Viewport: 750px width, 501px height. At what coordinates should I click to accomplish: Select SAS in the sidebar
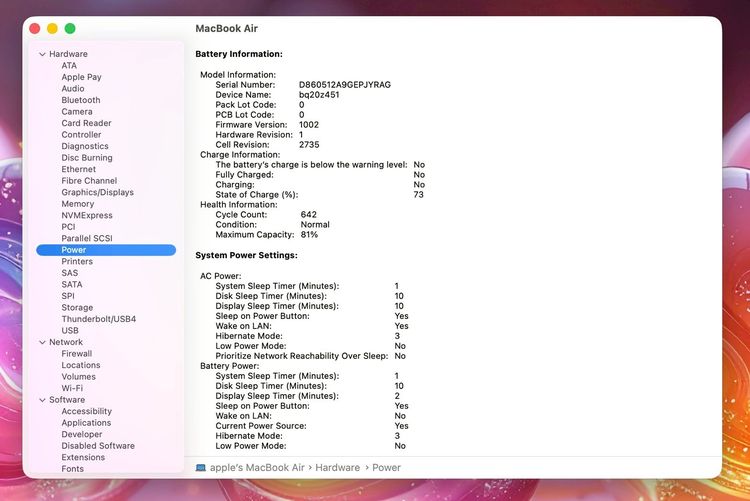(69, 273)
